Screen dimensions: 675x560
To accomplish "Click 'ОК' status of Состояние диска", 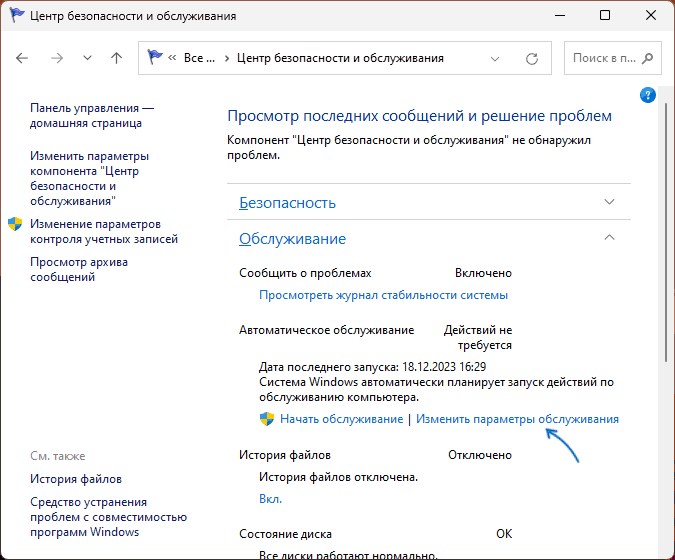I will click(x=504, y=534).
